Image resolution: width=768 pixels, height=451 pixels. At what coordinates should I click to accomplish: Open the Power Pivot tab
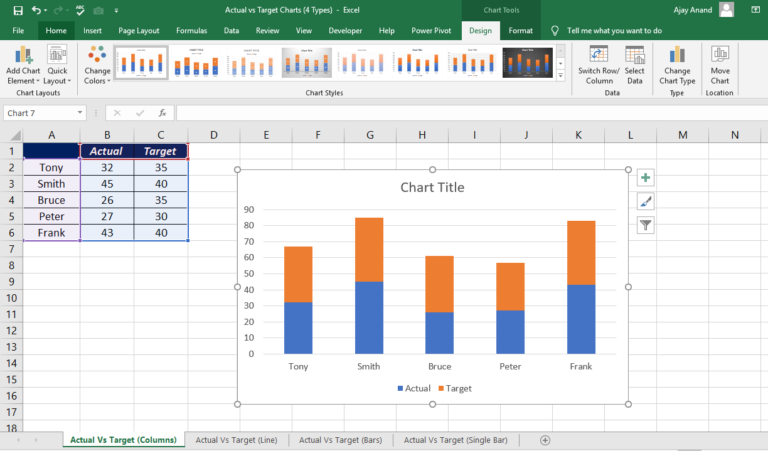431,30
